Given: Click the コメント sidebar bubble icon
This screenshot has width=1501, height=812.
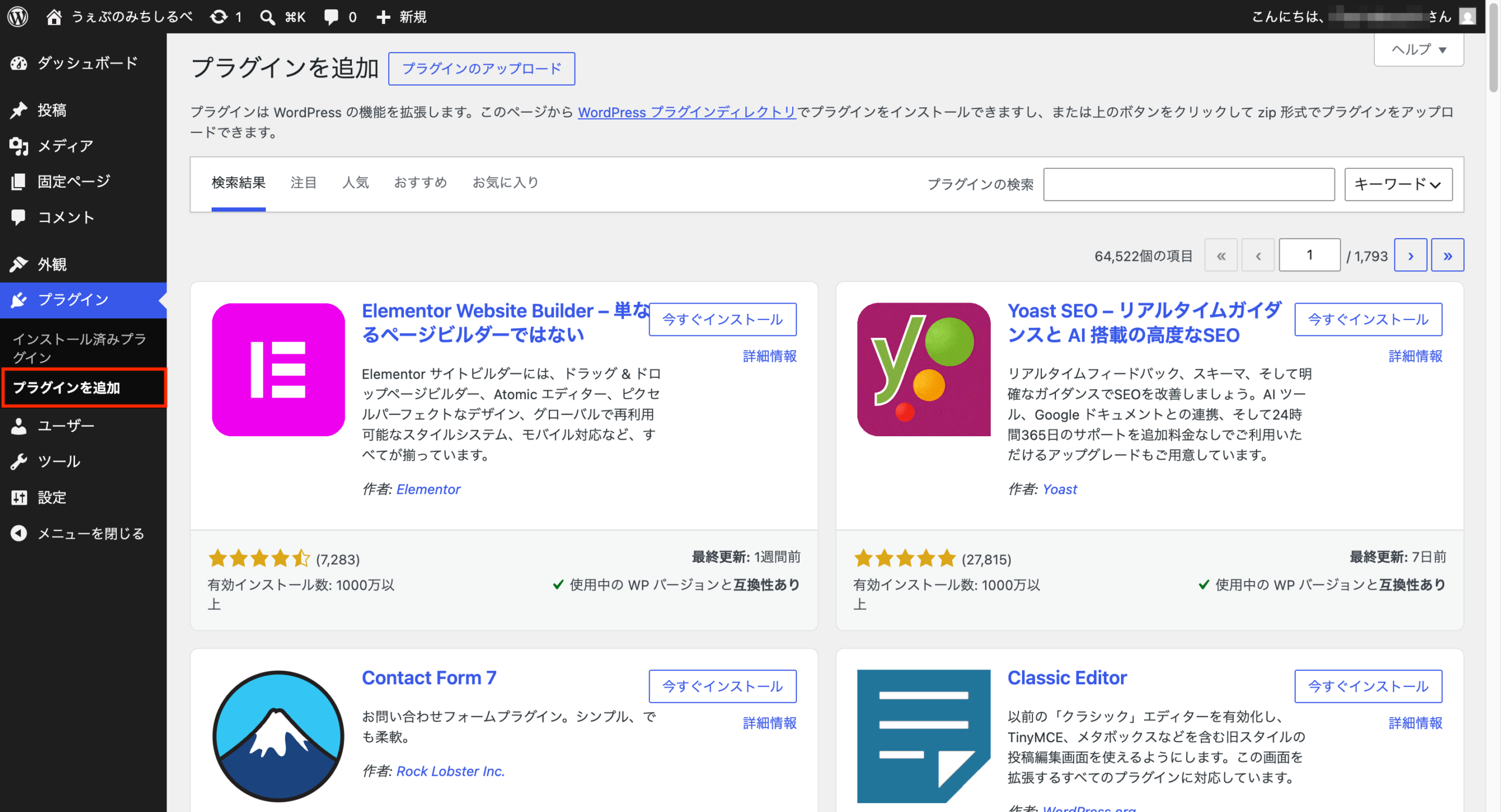Looking at the screenshot, I should point(19,217).
